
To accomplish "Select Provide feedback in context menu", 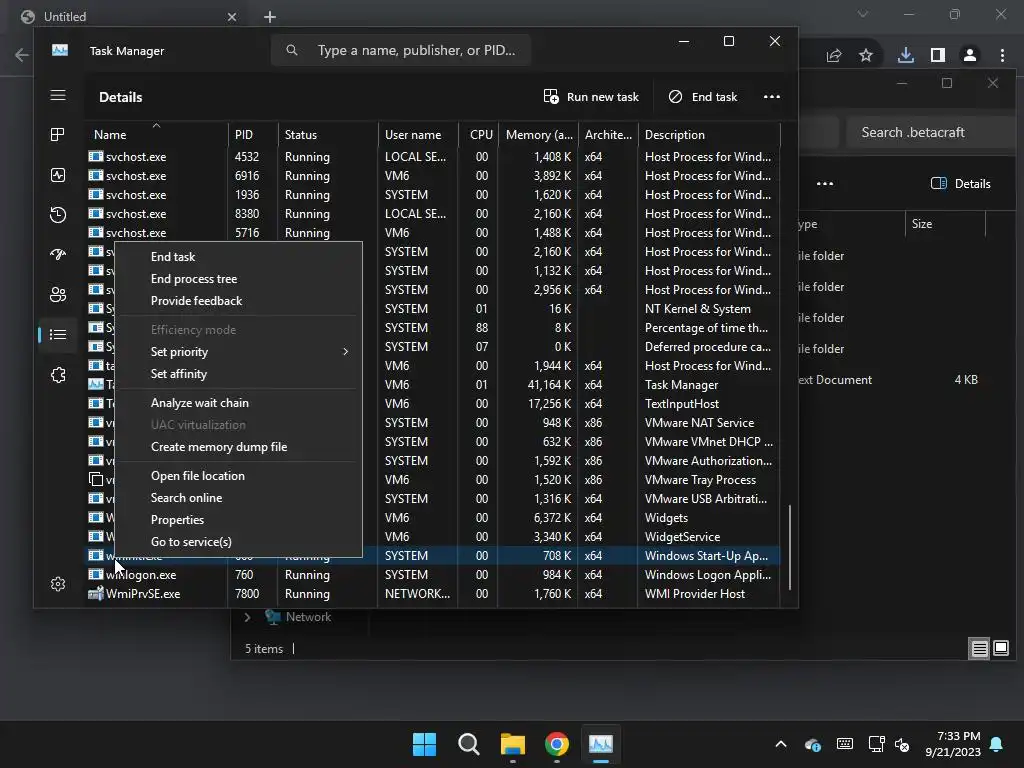I will (x=238, y=301).
